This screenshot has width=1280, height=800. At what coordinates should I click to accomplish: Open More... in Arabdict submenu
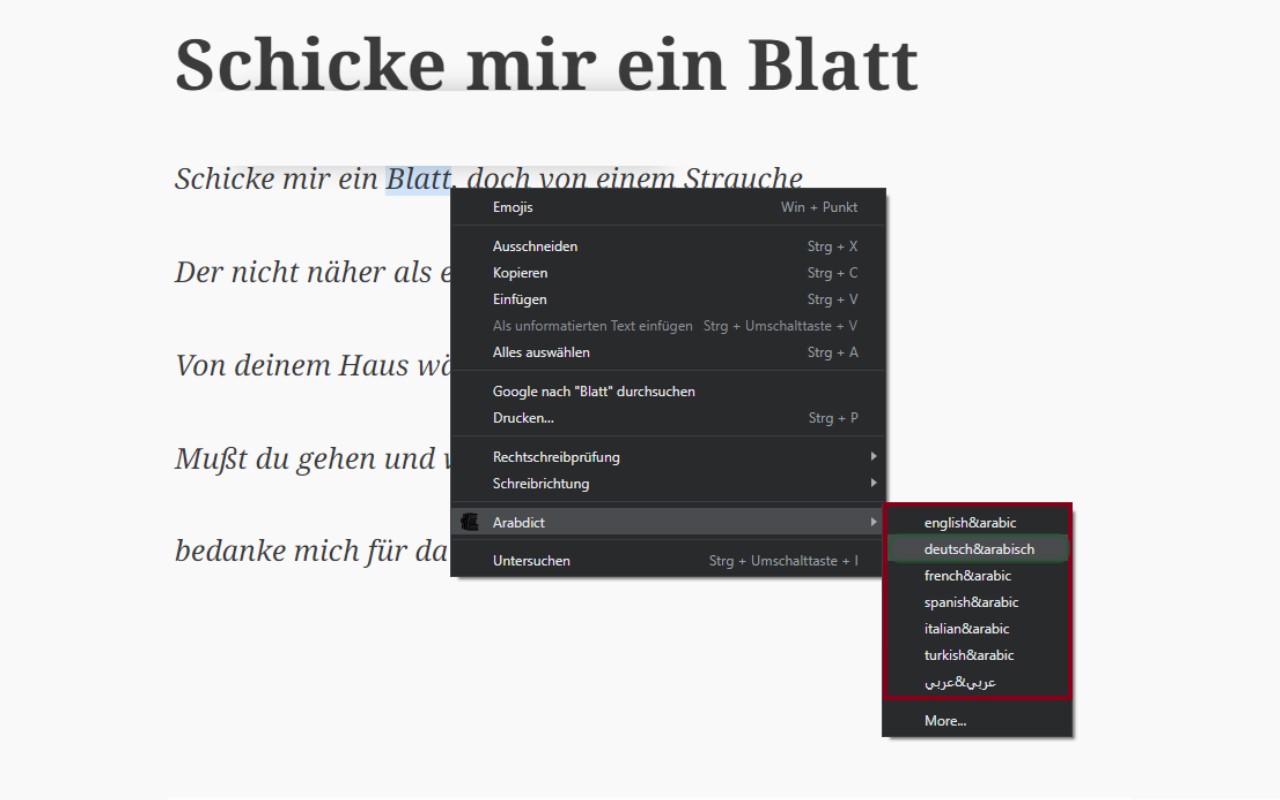click(945, 720)
